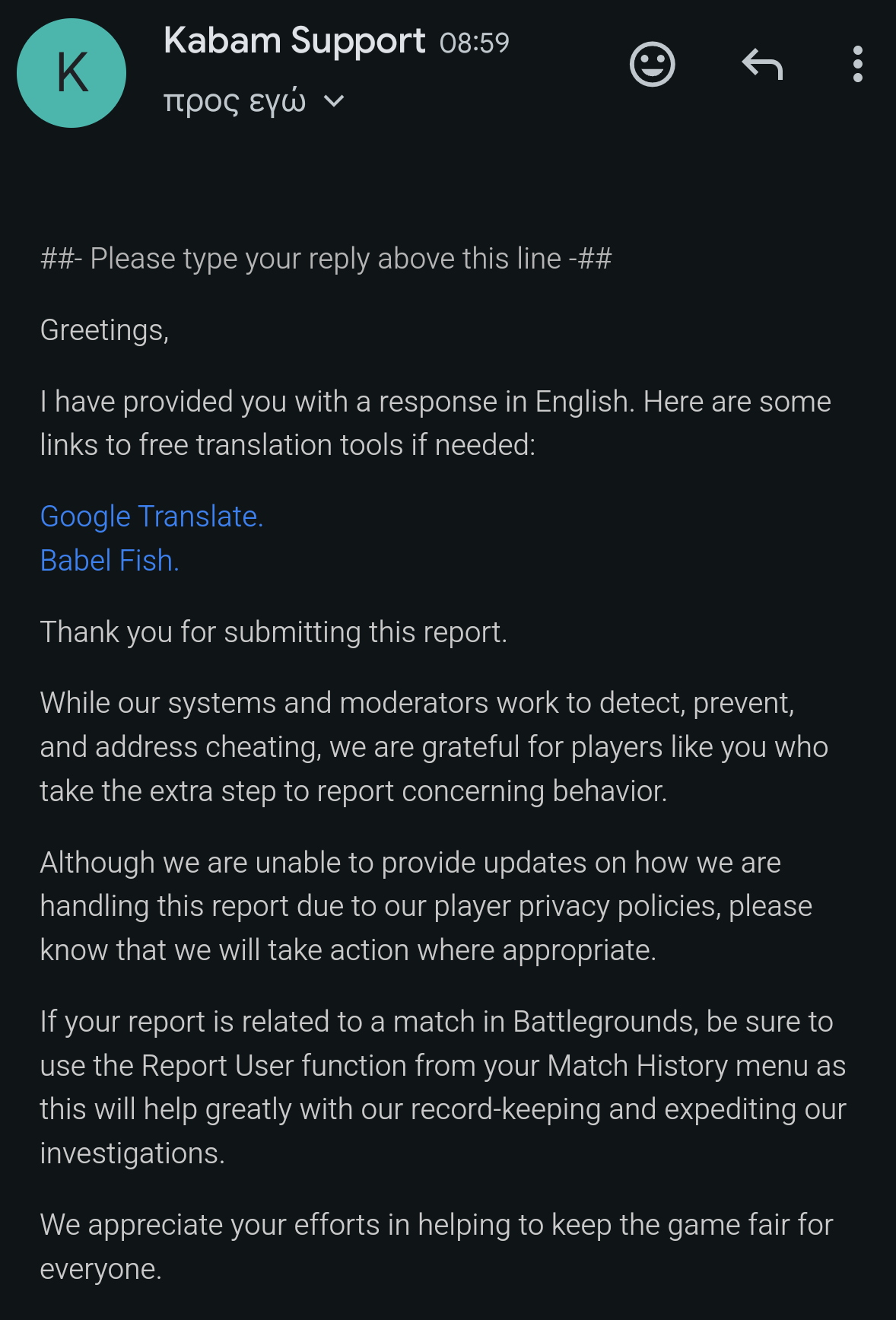Tap the word 'investigations.' in the body

click(132, 1153)
